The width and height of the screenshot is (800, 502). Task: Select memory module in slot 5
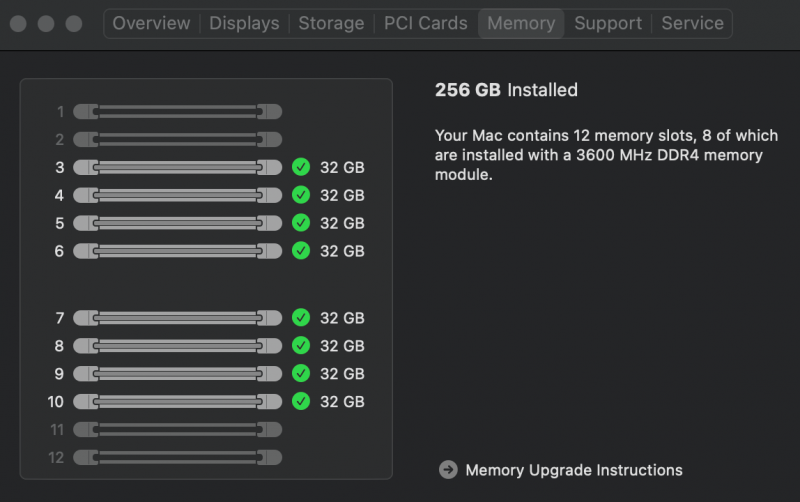(177, 223)
